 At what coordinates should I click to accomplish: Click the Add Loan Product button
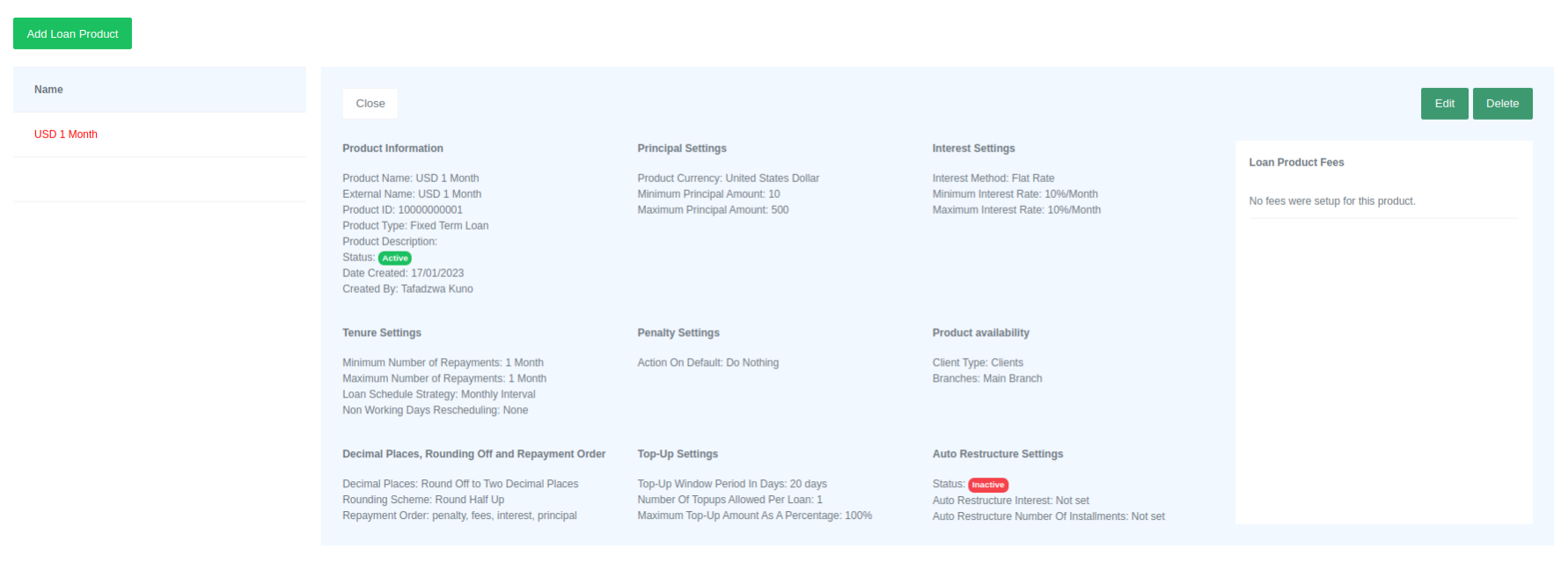pyautogui.click(x=72, y=33)
